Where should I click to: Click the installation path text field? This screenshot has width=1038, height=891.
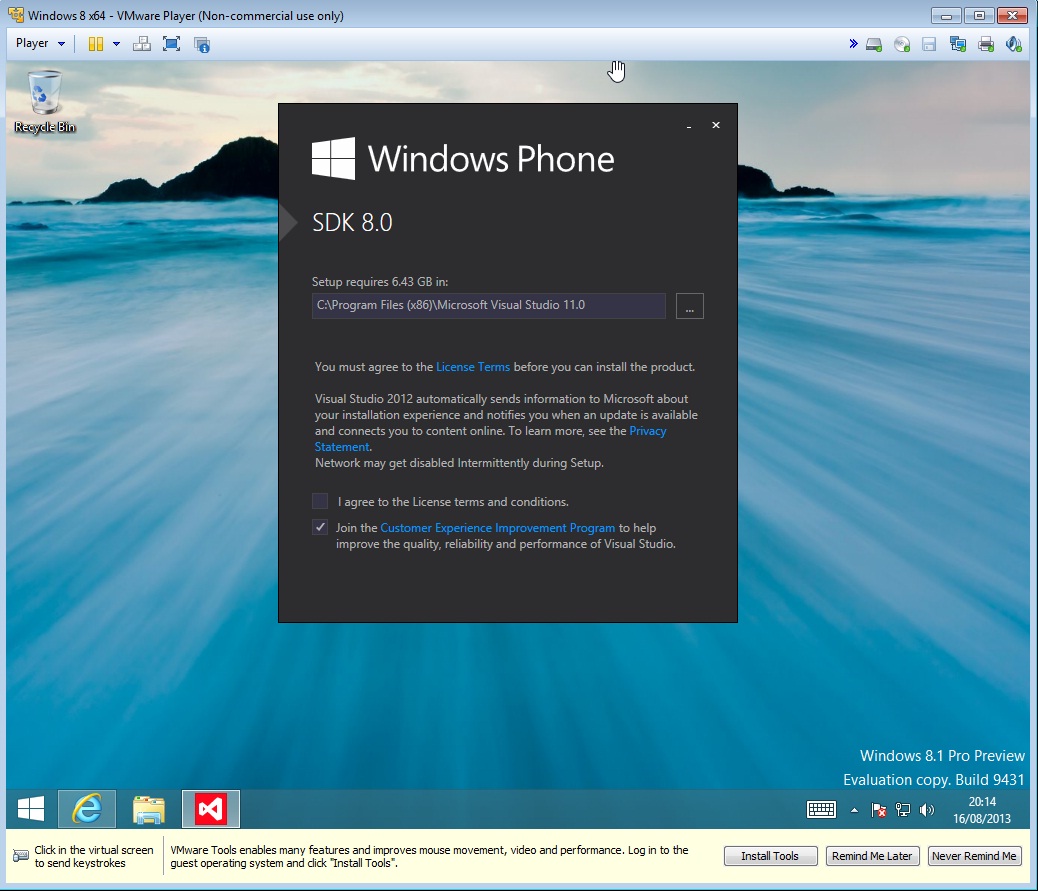click(x=488, y=306)
